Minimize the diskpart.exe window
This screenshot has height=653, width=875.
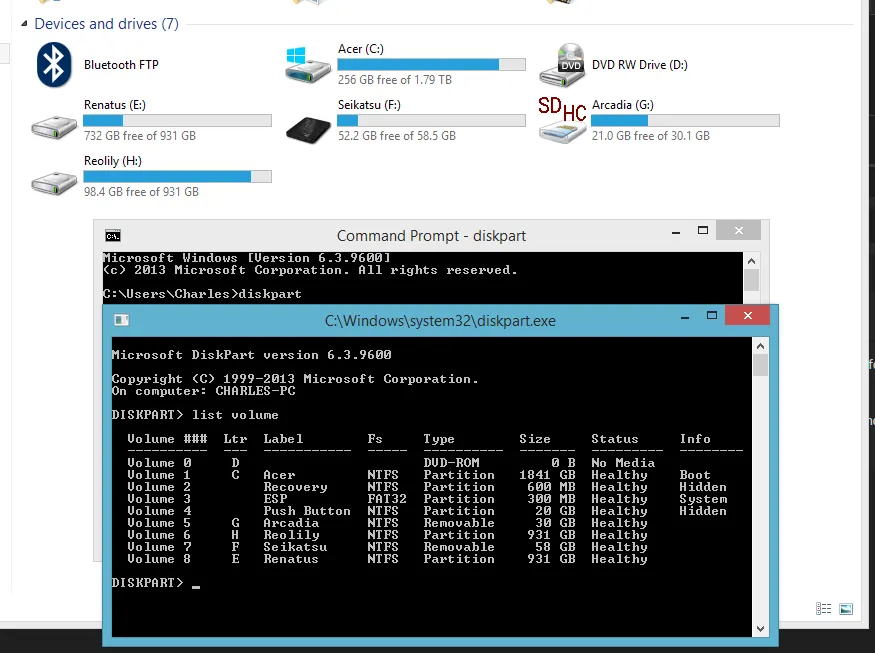[x=685, y=316]
